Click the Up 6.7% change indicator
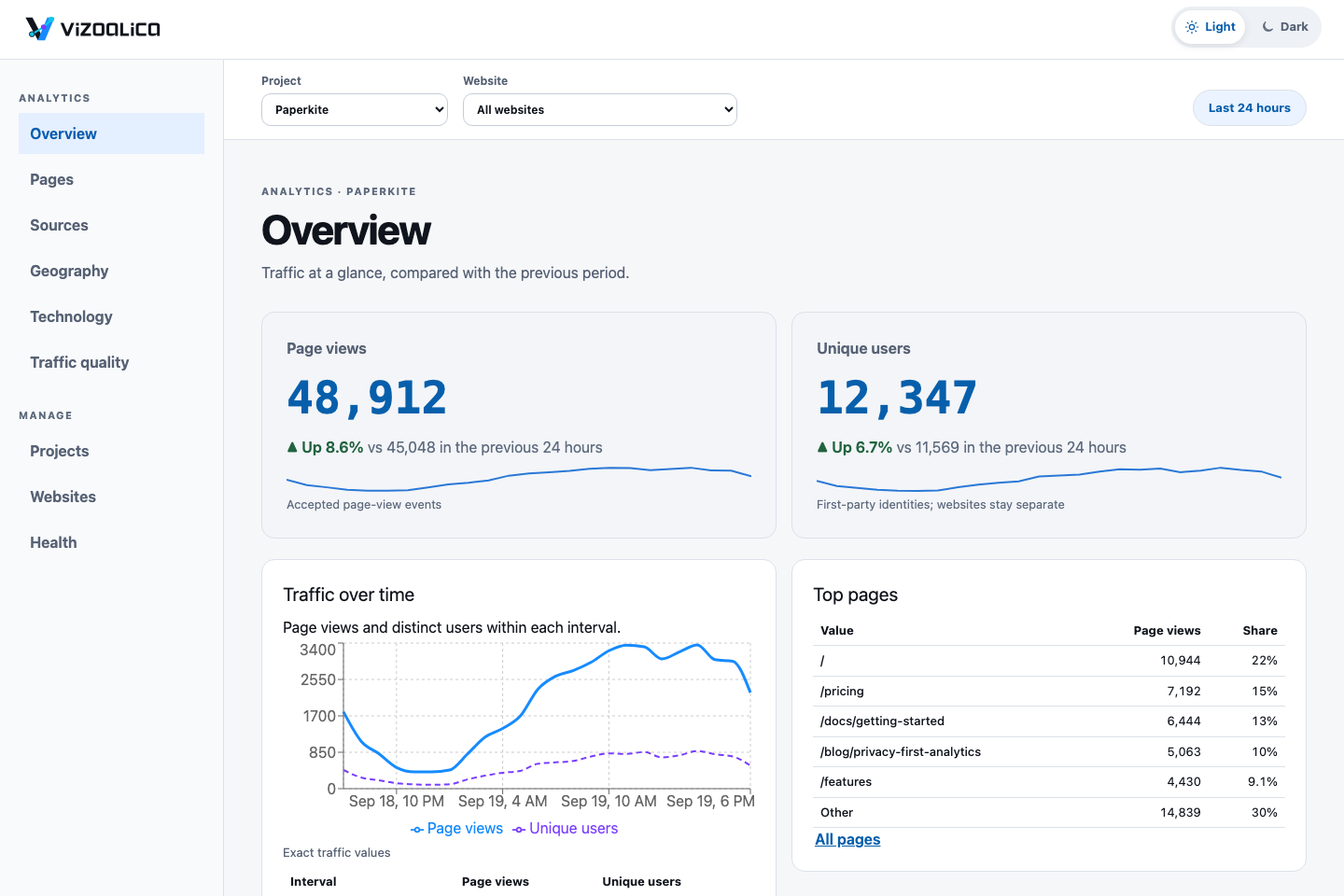The height and width of the screenshot is (896, 1344). pyautogui.click(x=855, y=447)
